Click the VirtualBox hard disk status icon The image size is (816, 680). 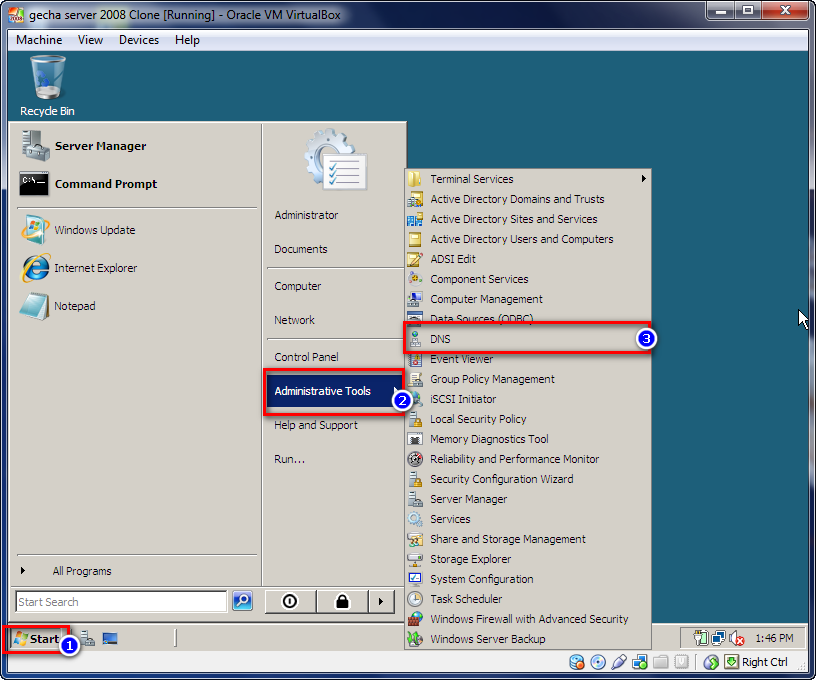coord(577,662)
